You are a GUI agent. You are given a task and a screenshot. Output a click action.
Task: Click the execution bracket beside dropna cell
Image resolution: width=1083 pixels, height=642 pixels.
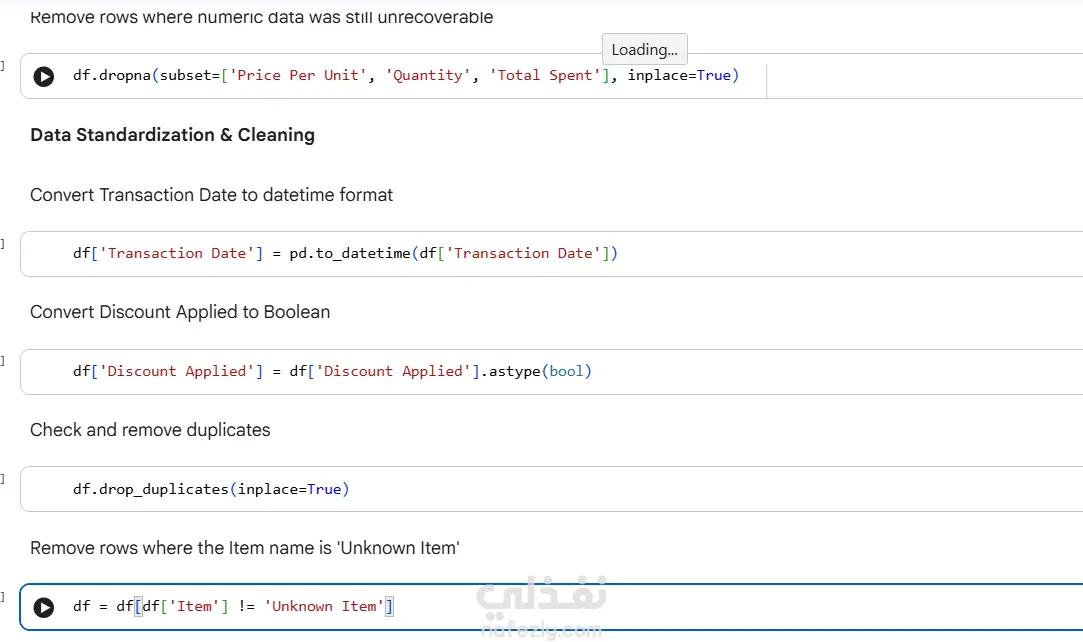3,66
